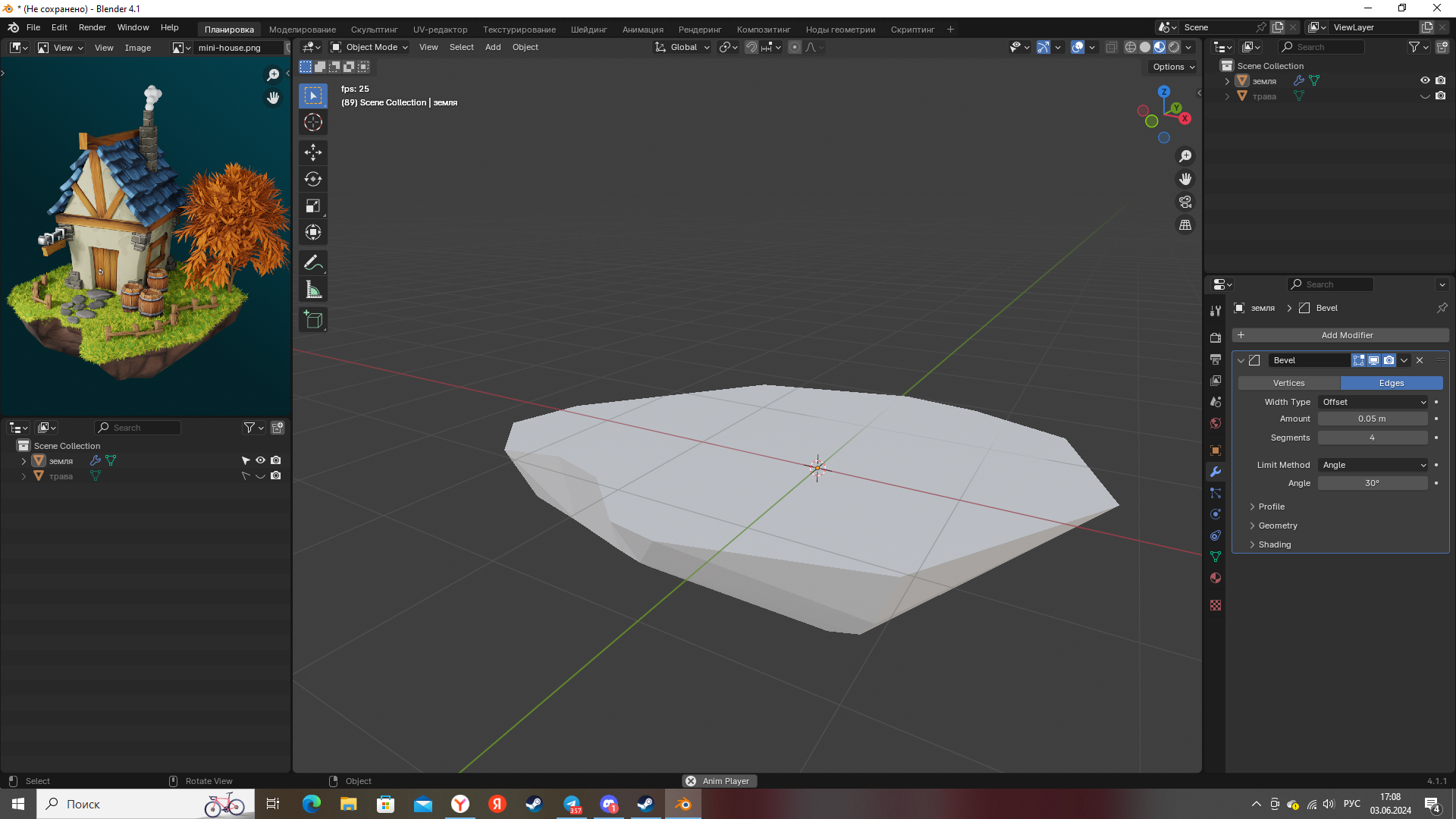Open the Physics properties tab

pyautogui.click(x=1216, y=514)
